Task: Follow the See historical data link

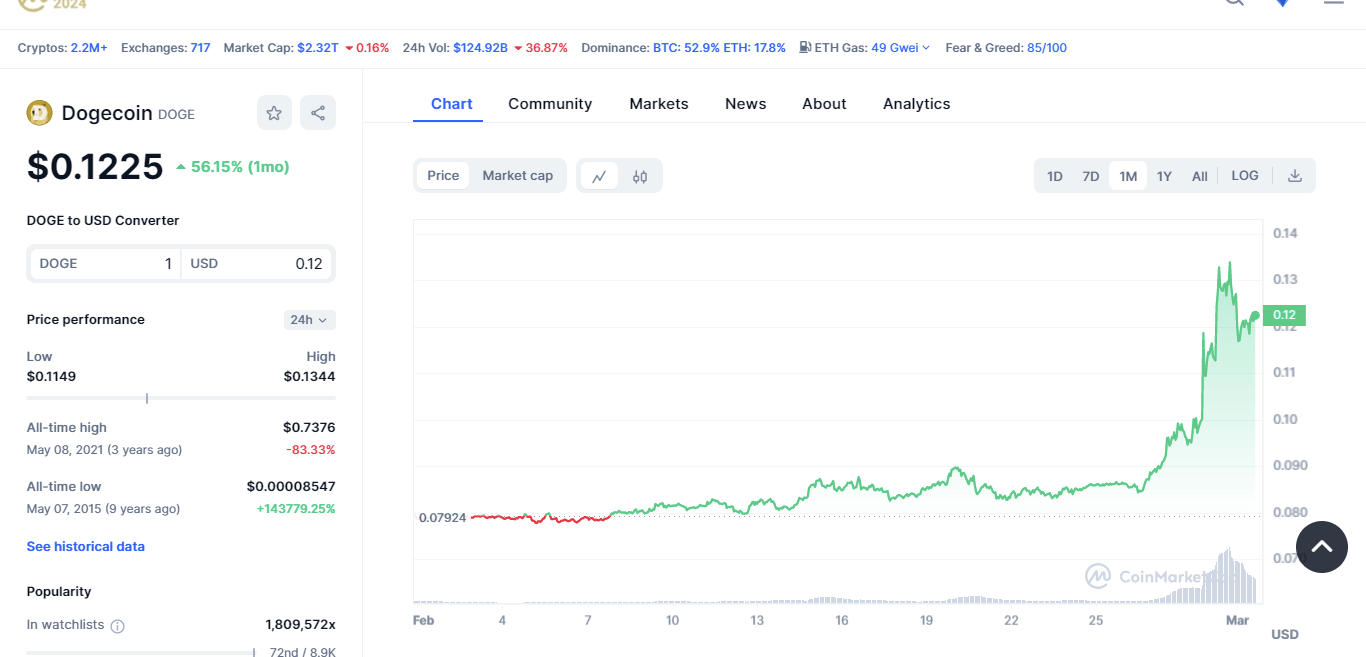Action: pyautogui.click(x=86, y=547)
